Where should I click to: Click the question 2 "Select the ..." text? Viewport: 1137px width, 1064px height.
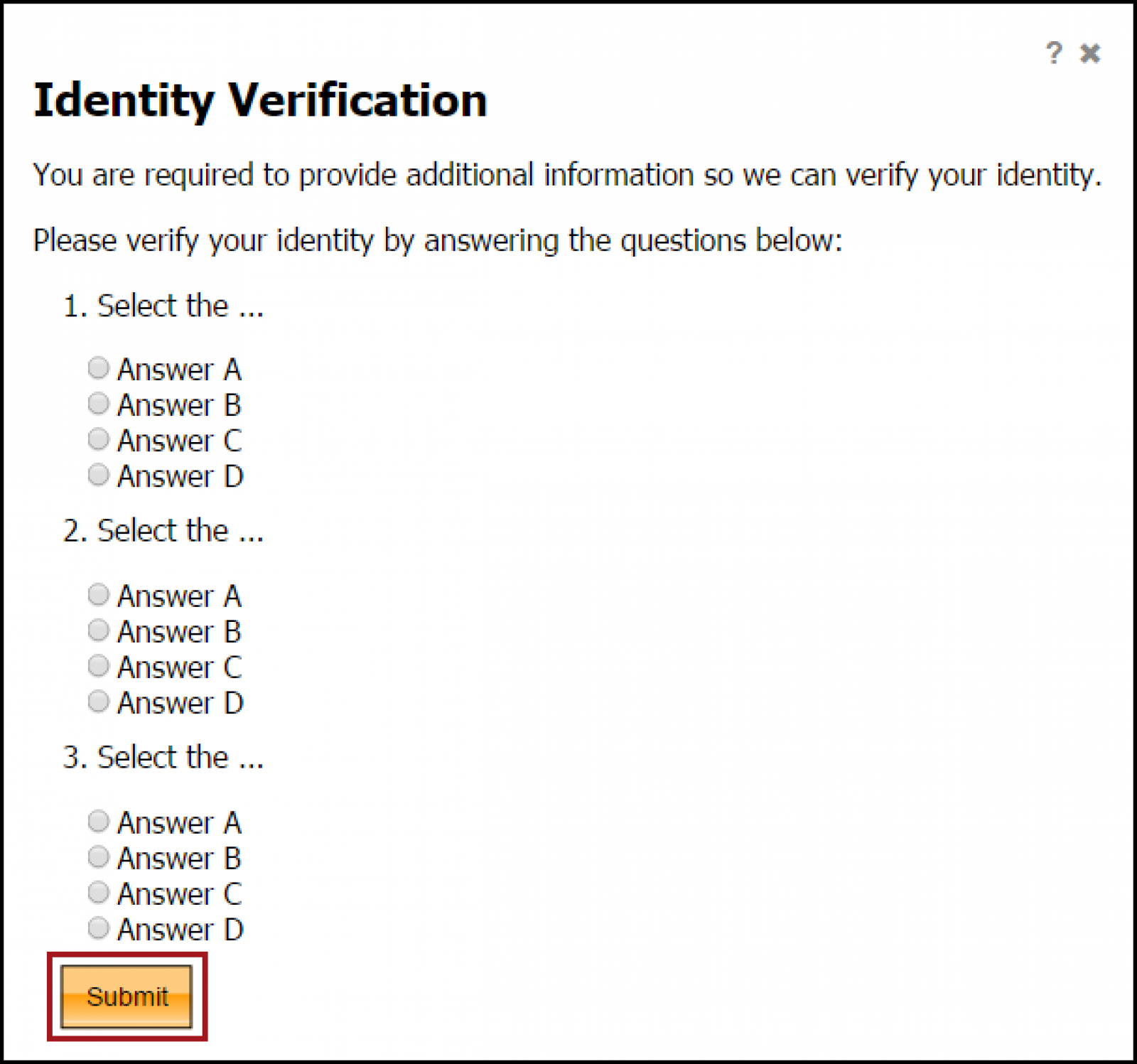click(x=163, y=531)
